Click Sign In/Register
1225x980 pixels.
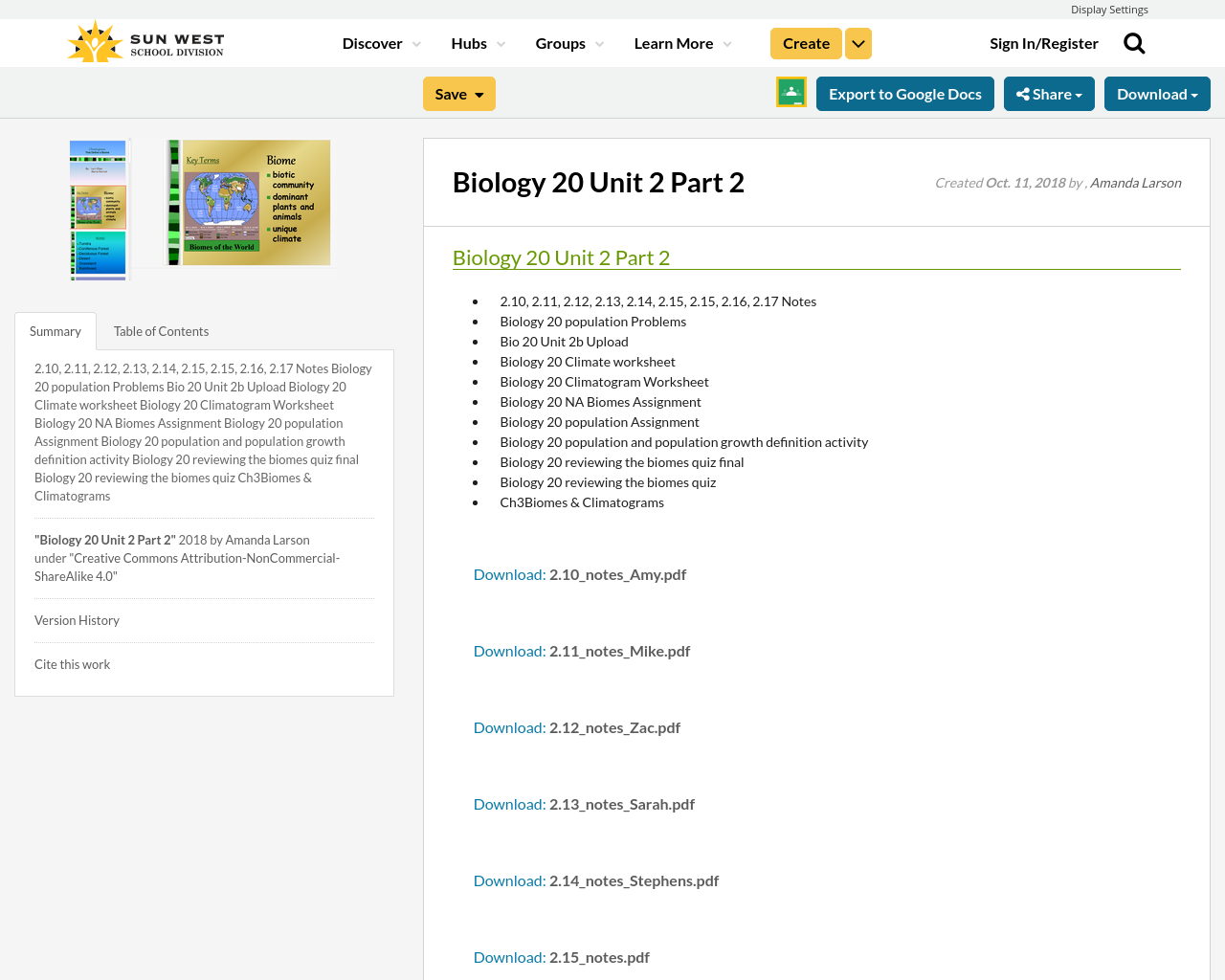click(x=1043, y=42)
